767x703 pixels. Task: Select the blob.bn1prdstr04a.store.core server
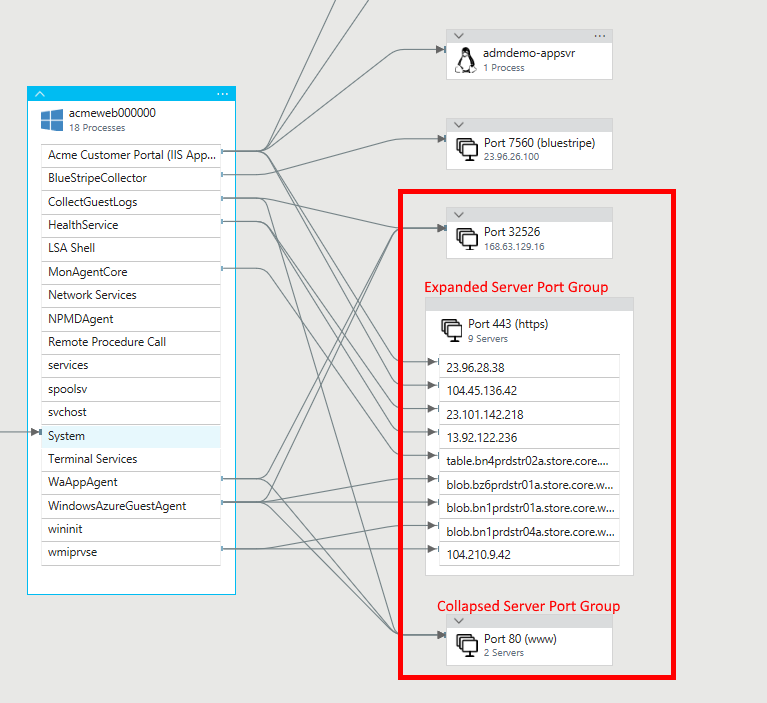tap(529, 531)
